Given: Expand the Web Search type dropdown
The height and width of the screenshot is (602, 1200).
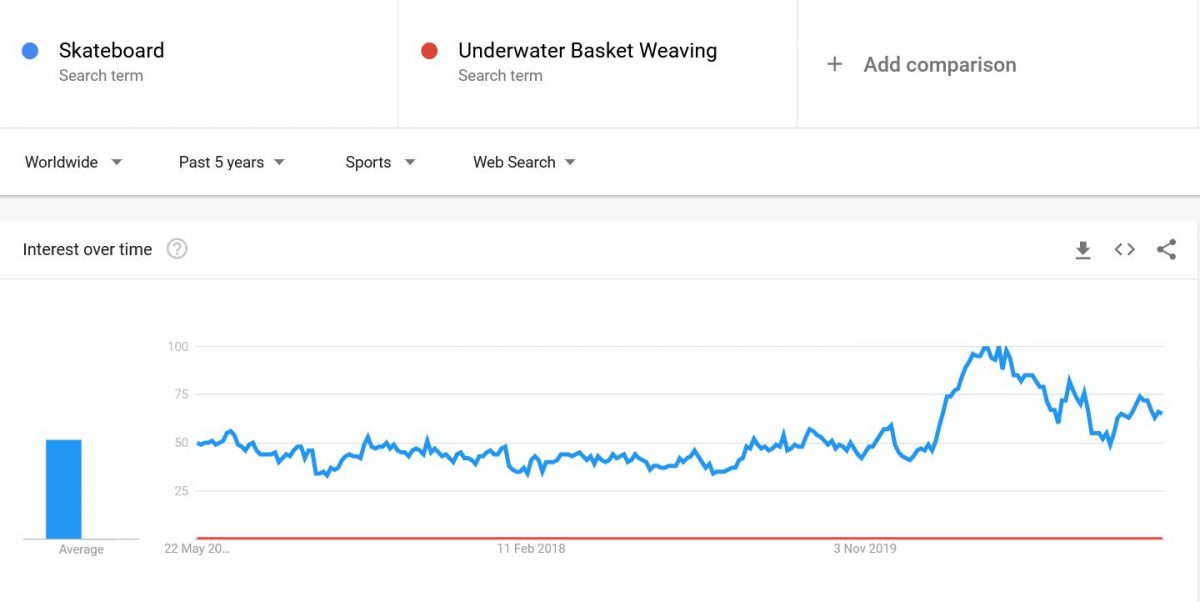Looking at the screenshot, I should pos(522,161).
